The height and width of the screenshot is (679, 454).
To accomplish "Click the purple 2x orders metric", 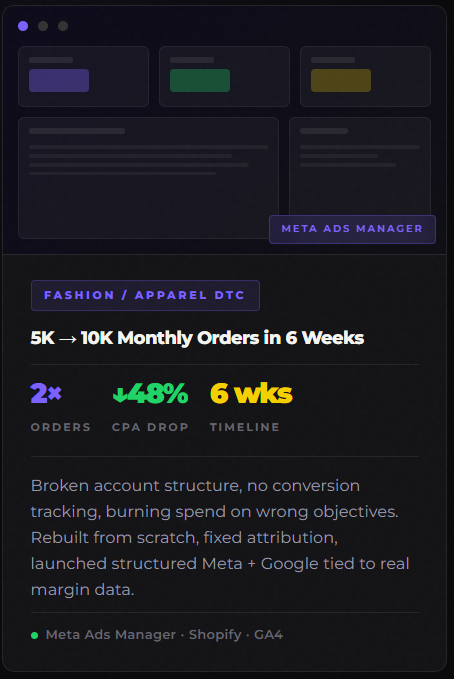I will point(46,393).
